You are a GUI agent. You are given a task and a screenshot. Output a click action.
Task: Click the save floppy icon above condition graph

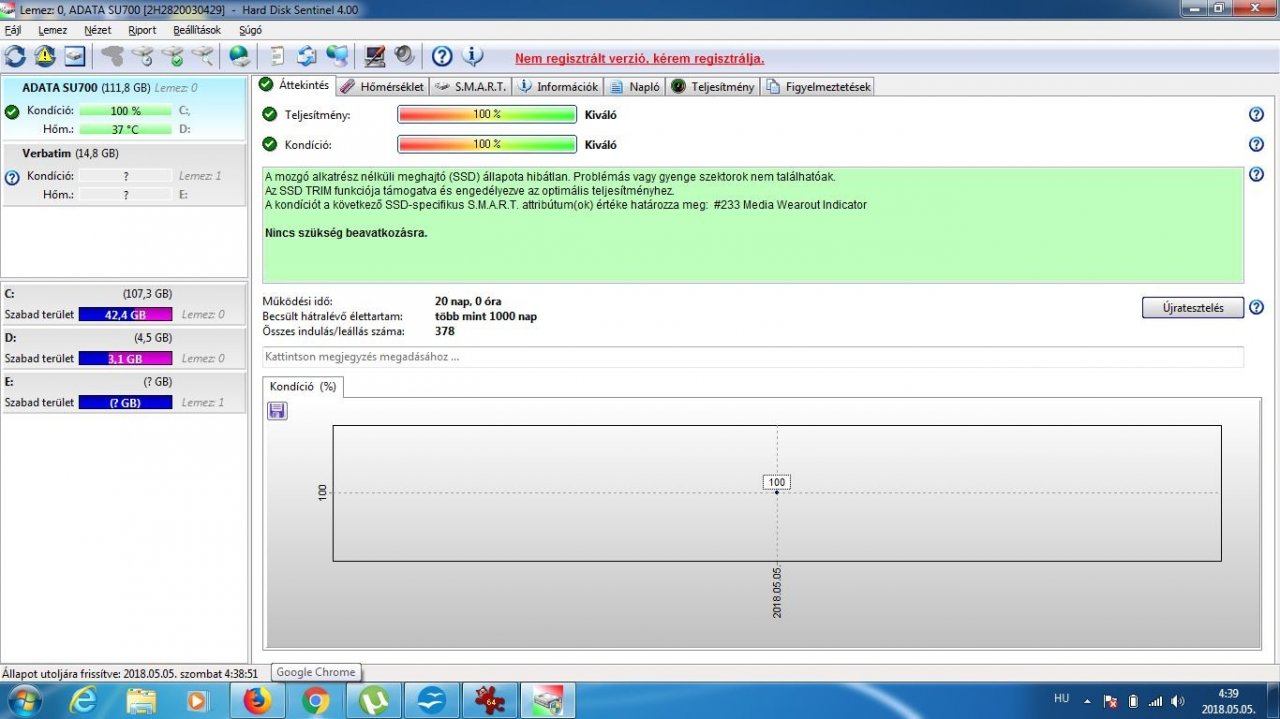277,411
